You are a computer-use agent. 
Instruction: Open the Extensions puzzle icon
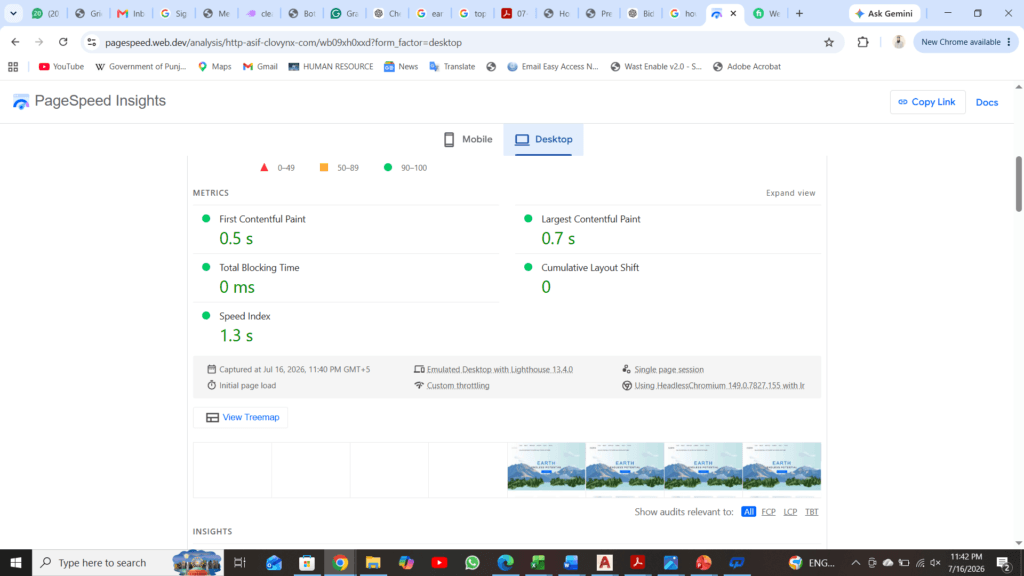point(863,42)
